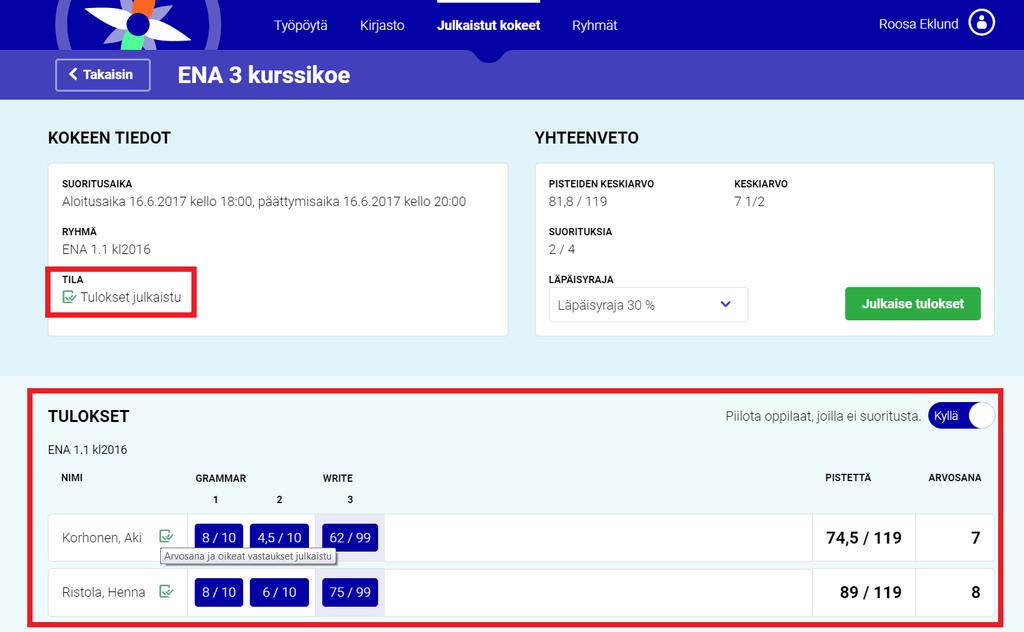Click published status icon beside Korhonen, Aki

pos(167,537)
